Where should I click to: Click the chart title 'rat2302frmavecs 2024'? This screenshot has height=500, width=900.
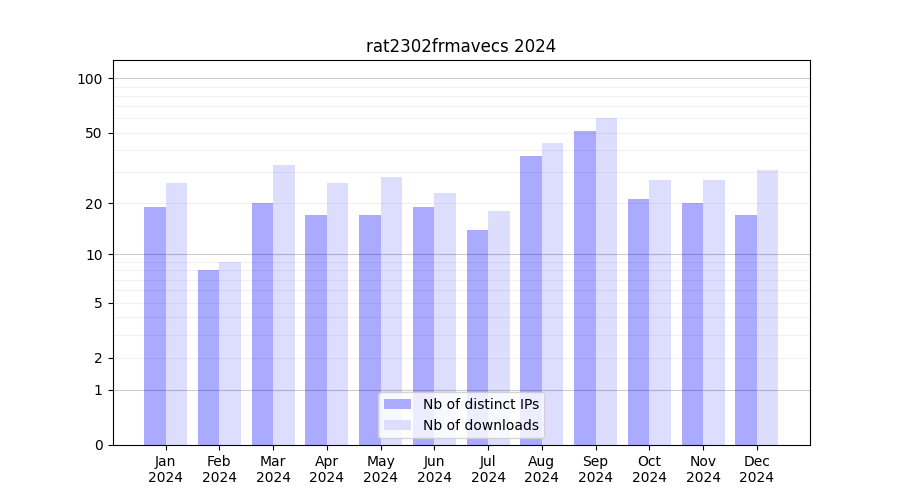point(460,46)
